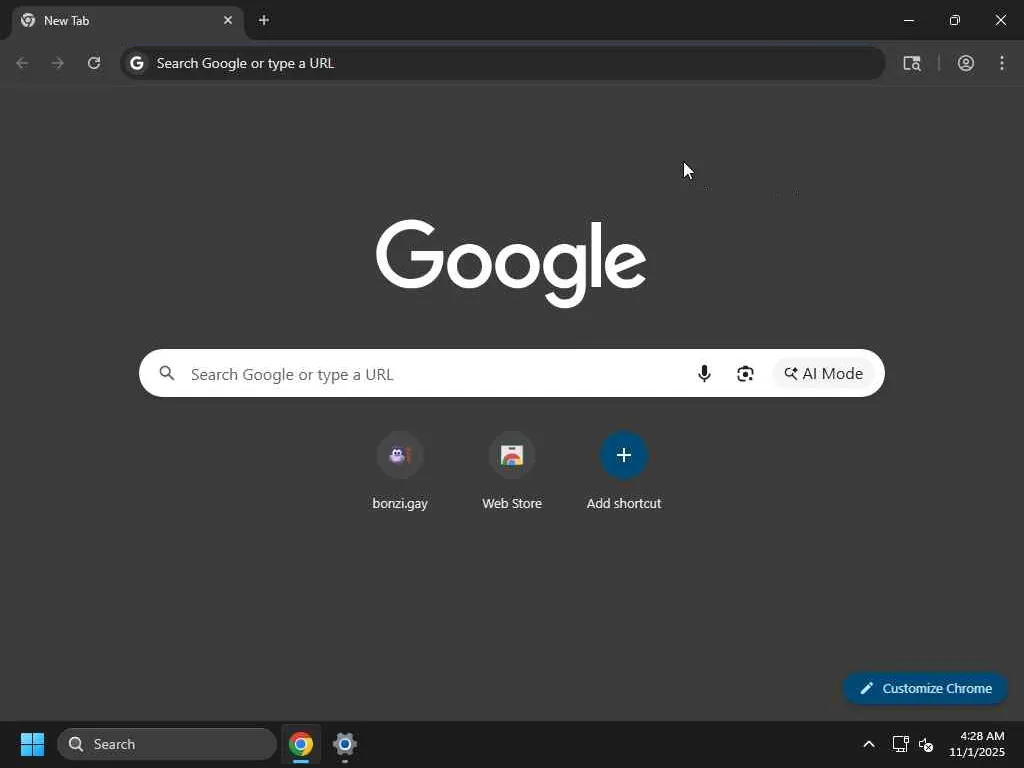
Task: Restore down the Chrome window
Action: tap(955, 20)
